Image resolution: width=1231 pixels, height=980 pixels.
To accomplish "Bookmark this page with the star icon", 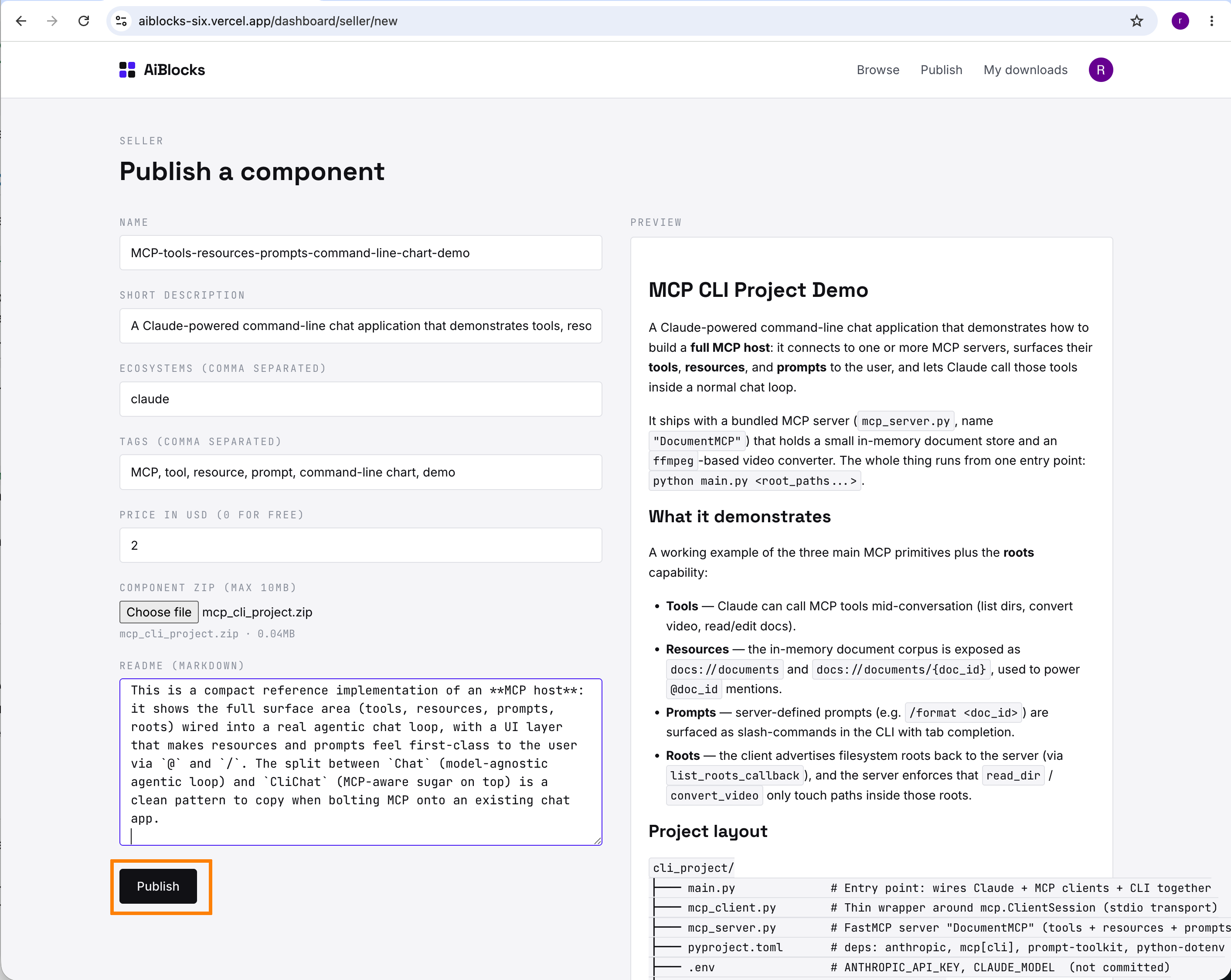I will (x=1137, y=21).
